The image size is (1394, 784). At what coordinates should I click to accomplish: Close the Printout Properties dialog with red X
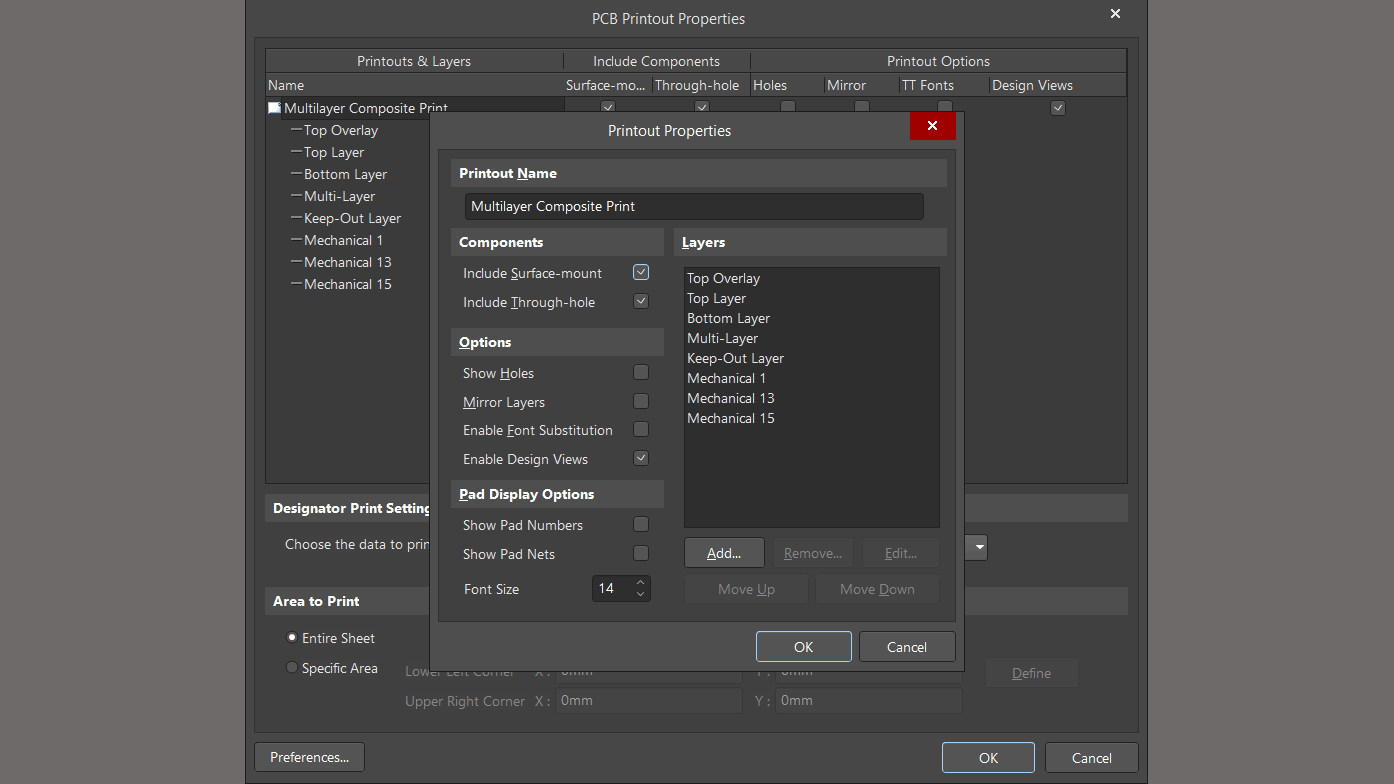(932, 126)
